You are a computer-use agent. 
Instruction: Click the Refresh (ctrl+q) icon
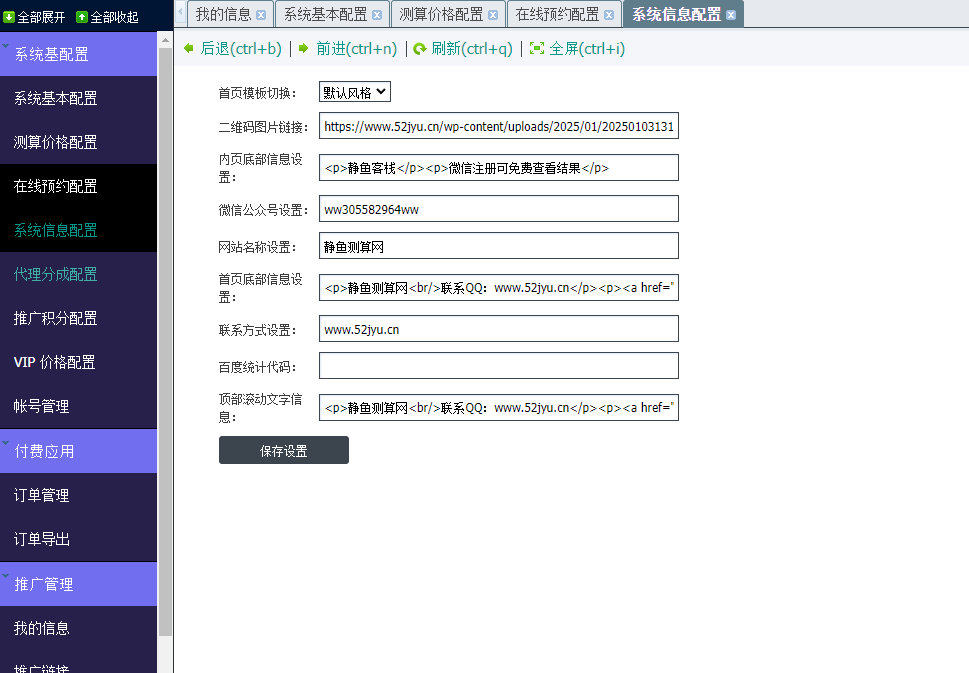click(x=420, y=48)
